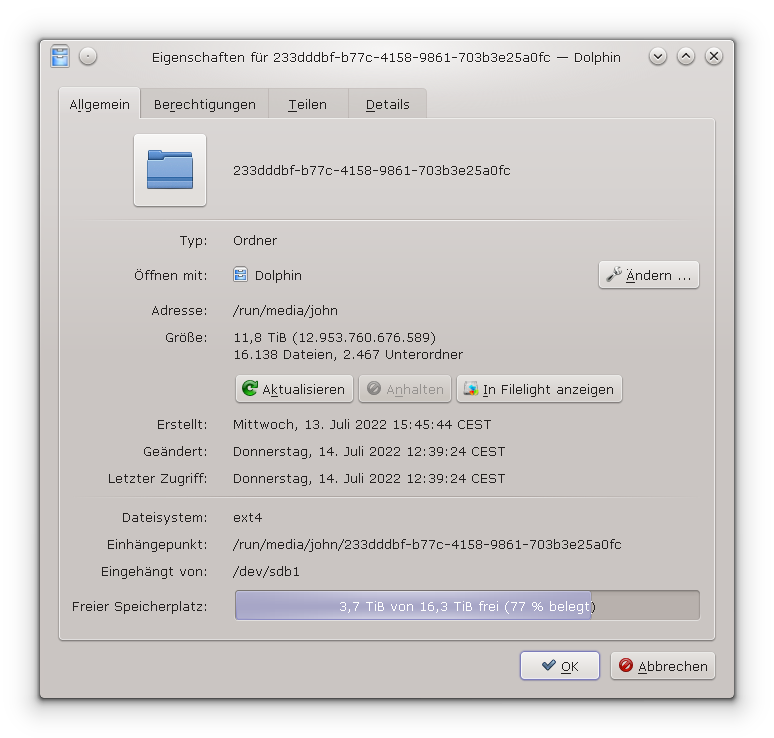
Task: Maximize the window using the up-chevron button
Action: 686,57
